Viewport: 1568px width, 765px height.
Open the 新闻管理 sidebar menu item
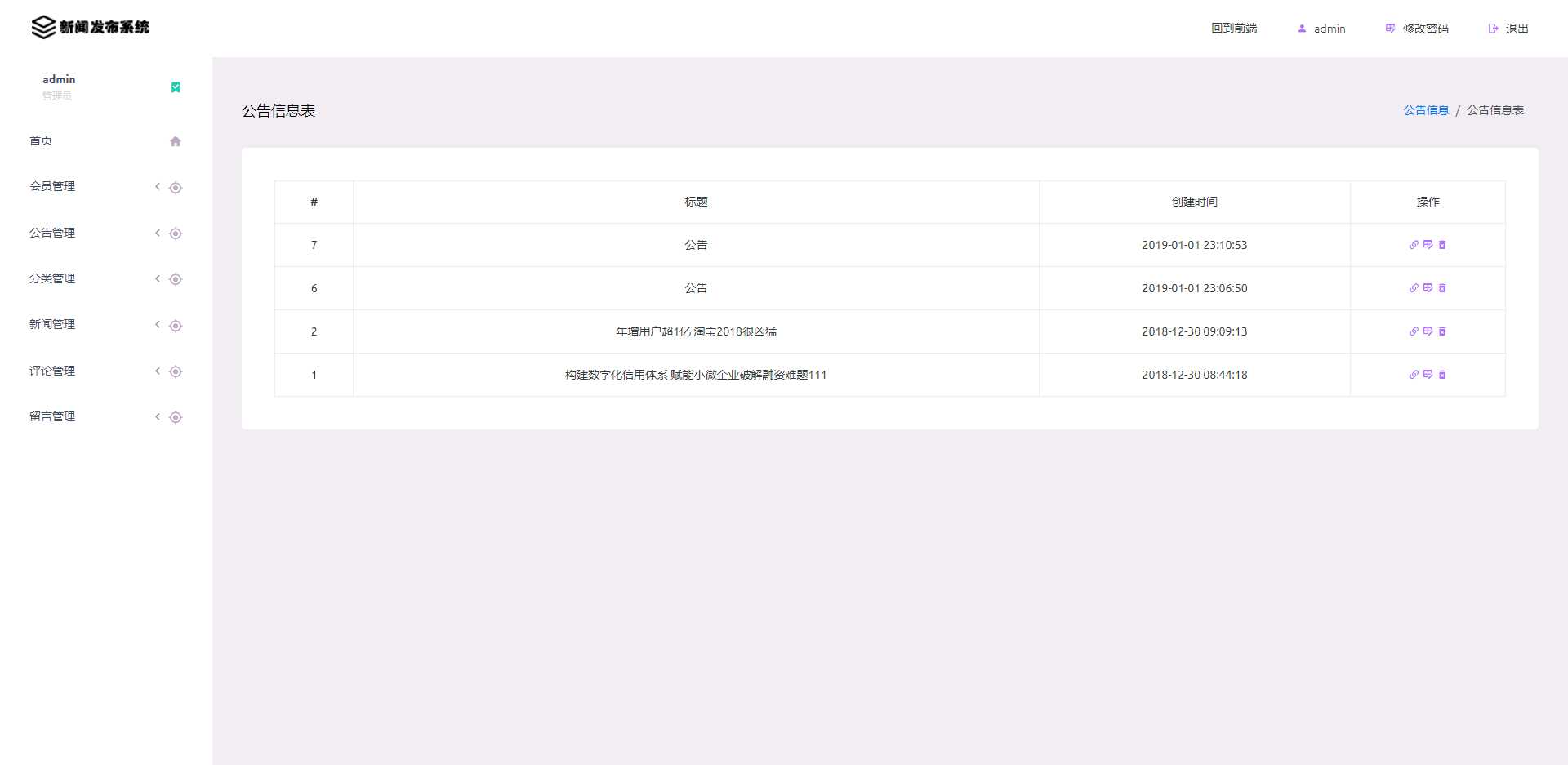[x=52, y=324]
